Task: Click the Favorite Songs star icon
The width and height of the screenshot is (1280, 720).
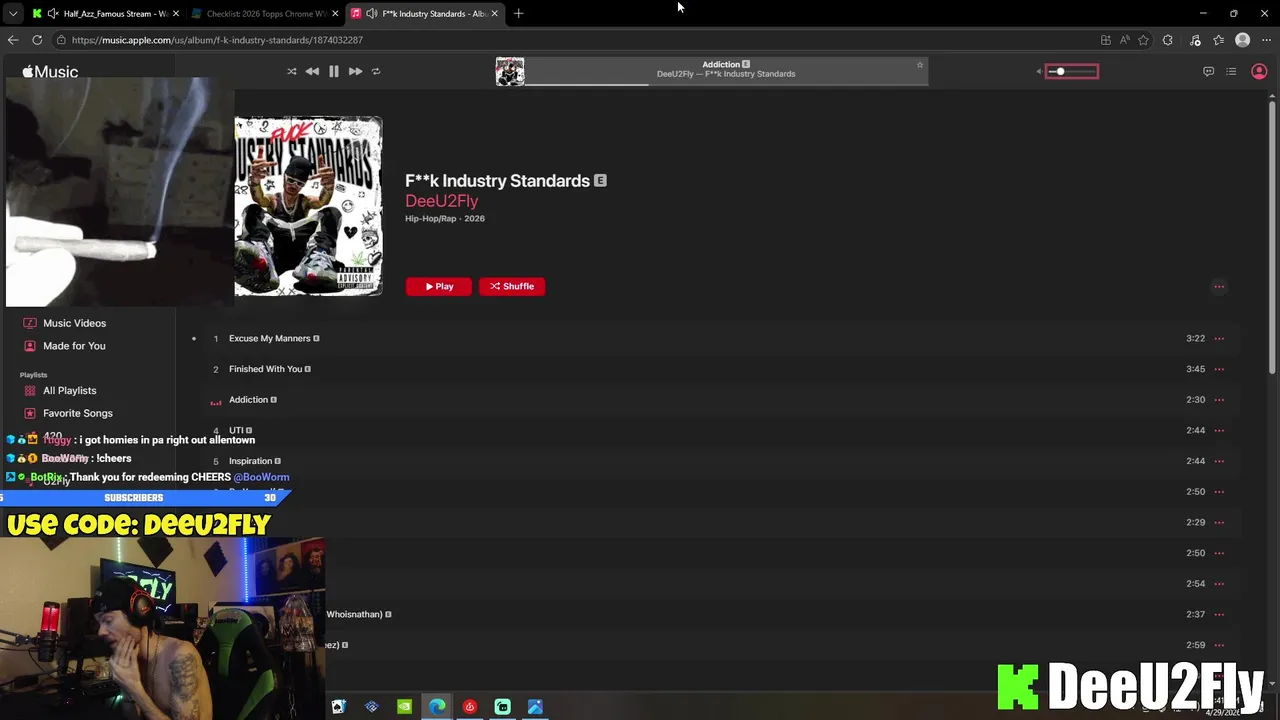Action: 30,413
